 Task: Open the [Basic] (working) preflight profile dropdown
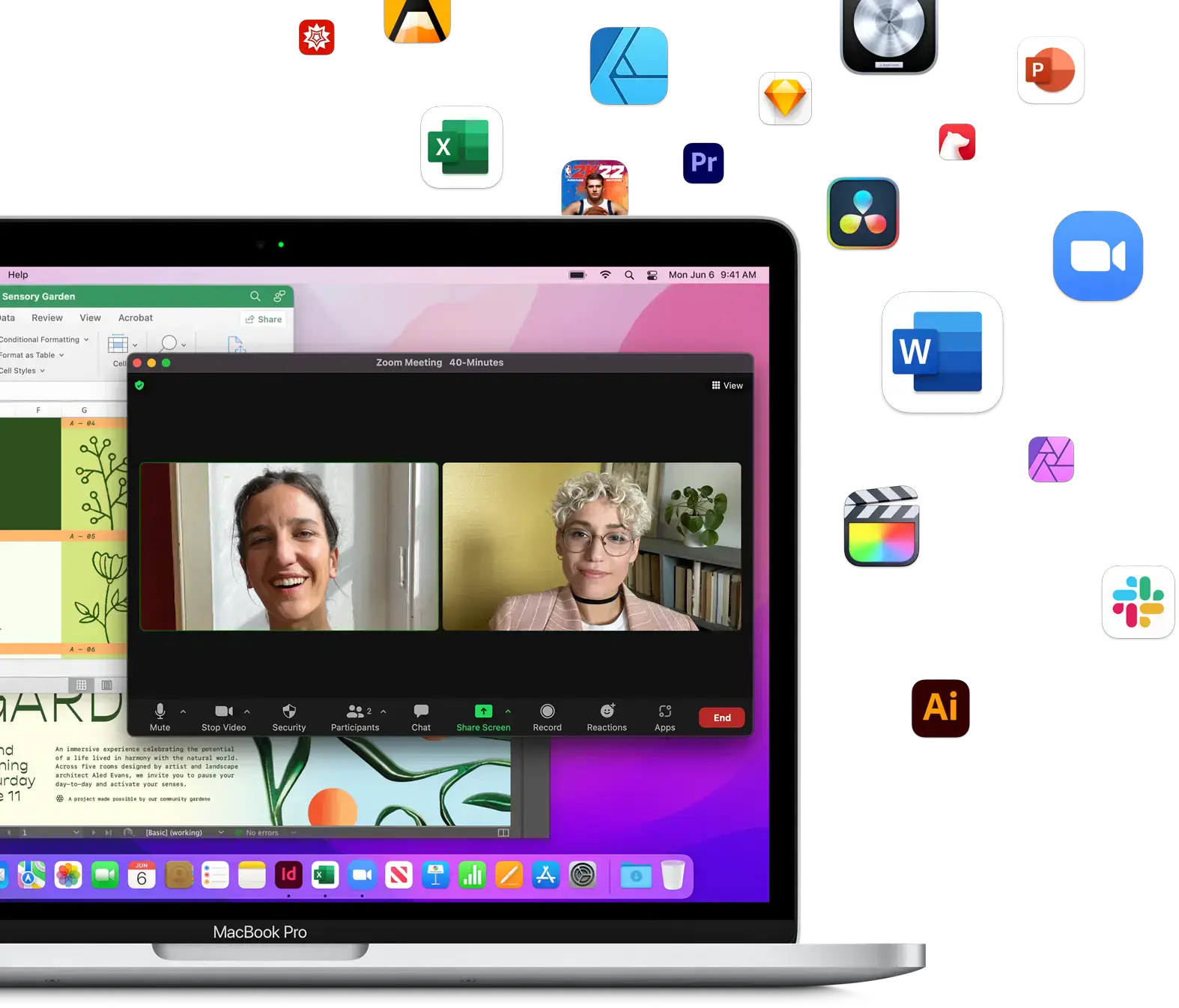184,833
